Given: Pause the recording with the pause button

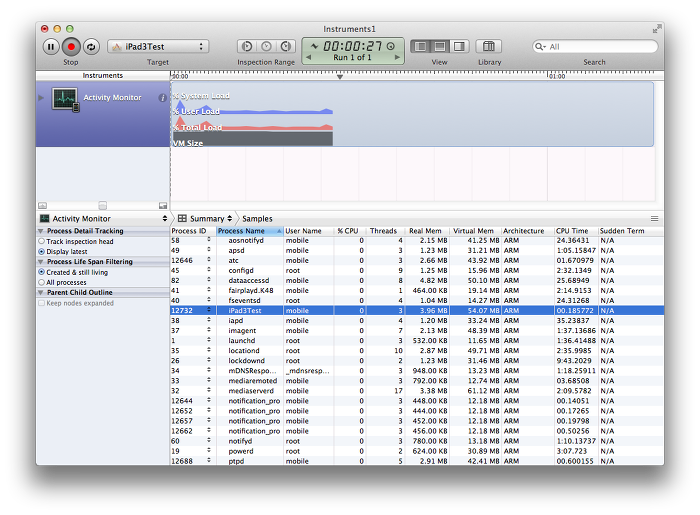Looking at the screenshot, I should pyautogui.click(x=51, y=47).
